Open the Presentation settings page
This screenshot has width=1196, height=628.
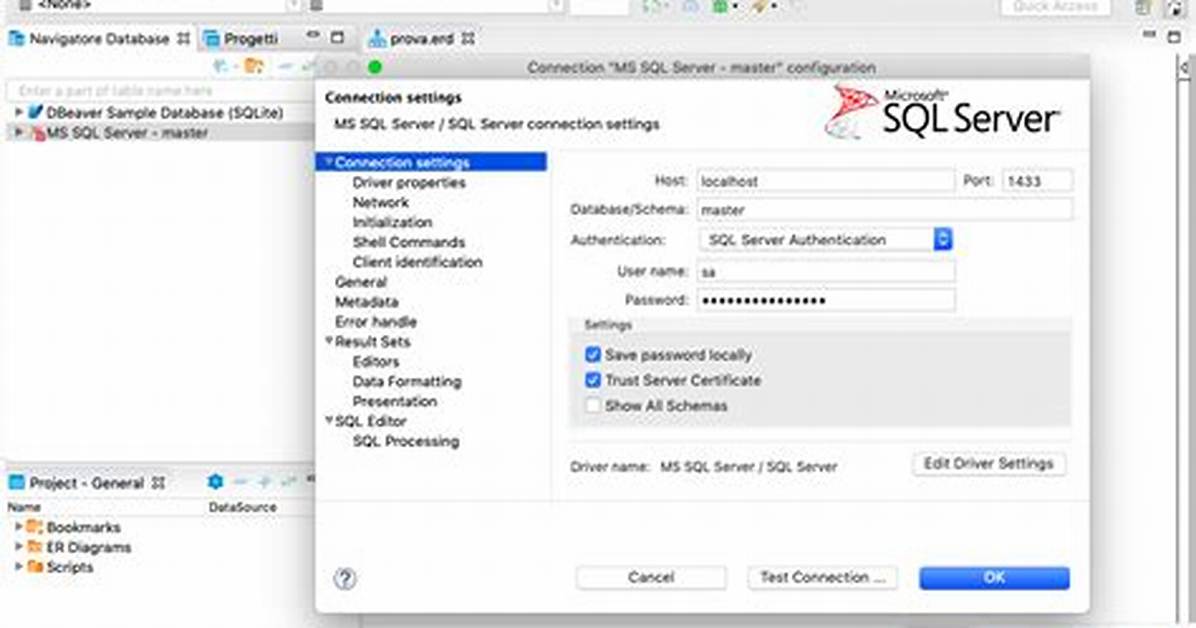[394, 401]
